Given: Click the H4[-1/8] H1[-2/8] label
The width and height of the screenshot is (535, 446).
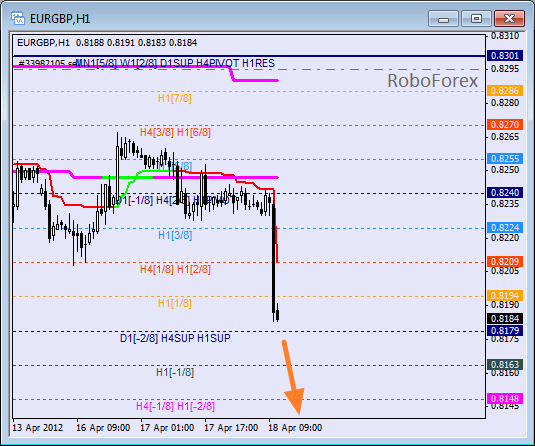Looking at the screenshot, I should click(175, 406).
